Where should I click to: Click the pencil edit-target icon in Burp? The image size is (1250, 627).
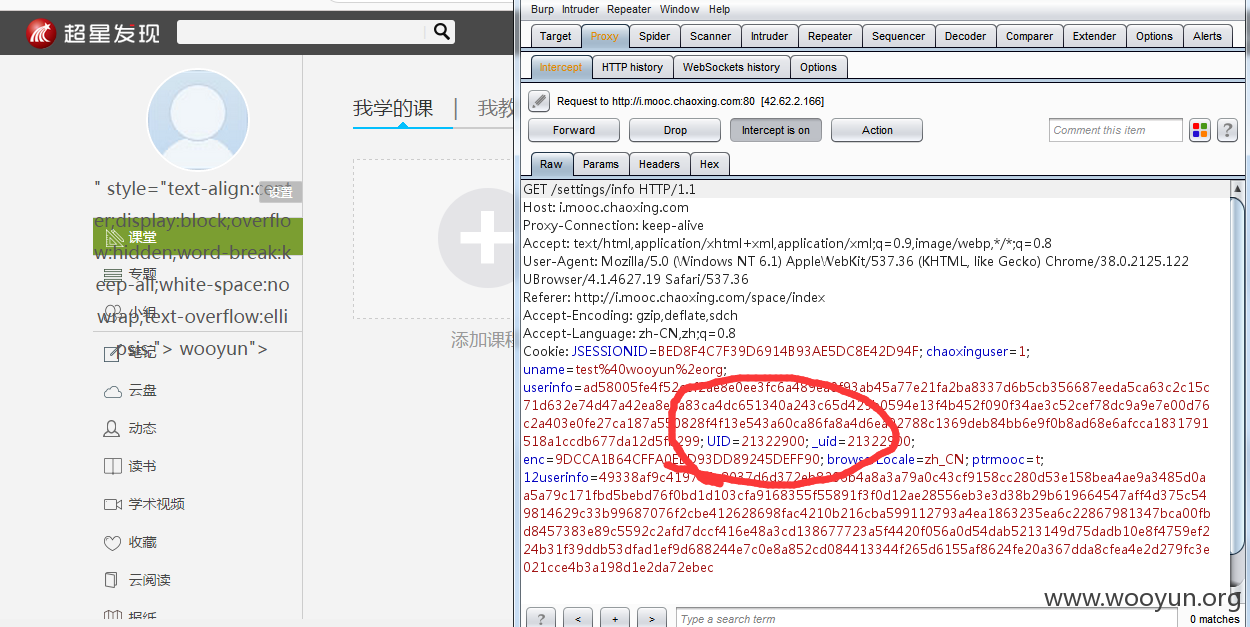click(x=539, y=100)
